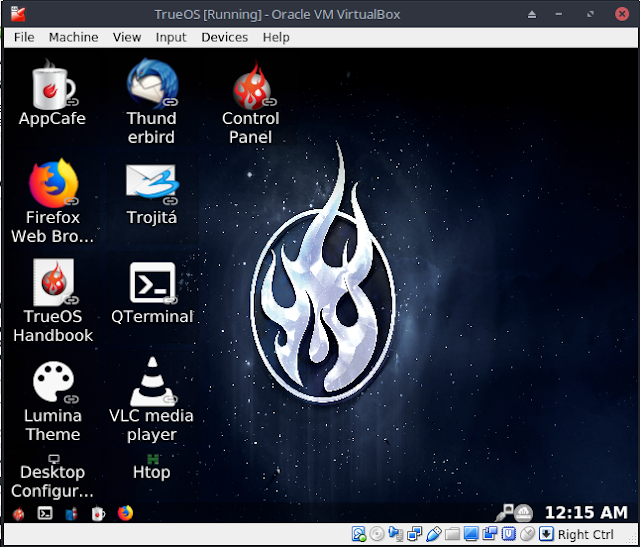
Task: Open the Insight file manager icon in panel
Action: click(x=71, y=514)
